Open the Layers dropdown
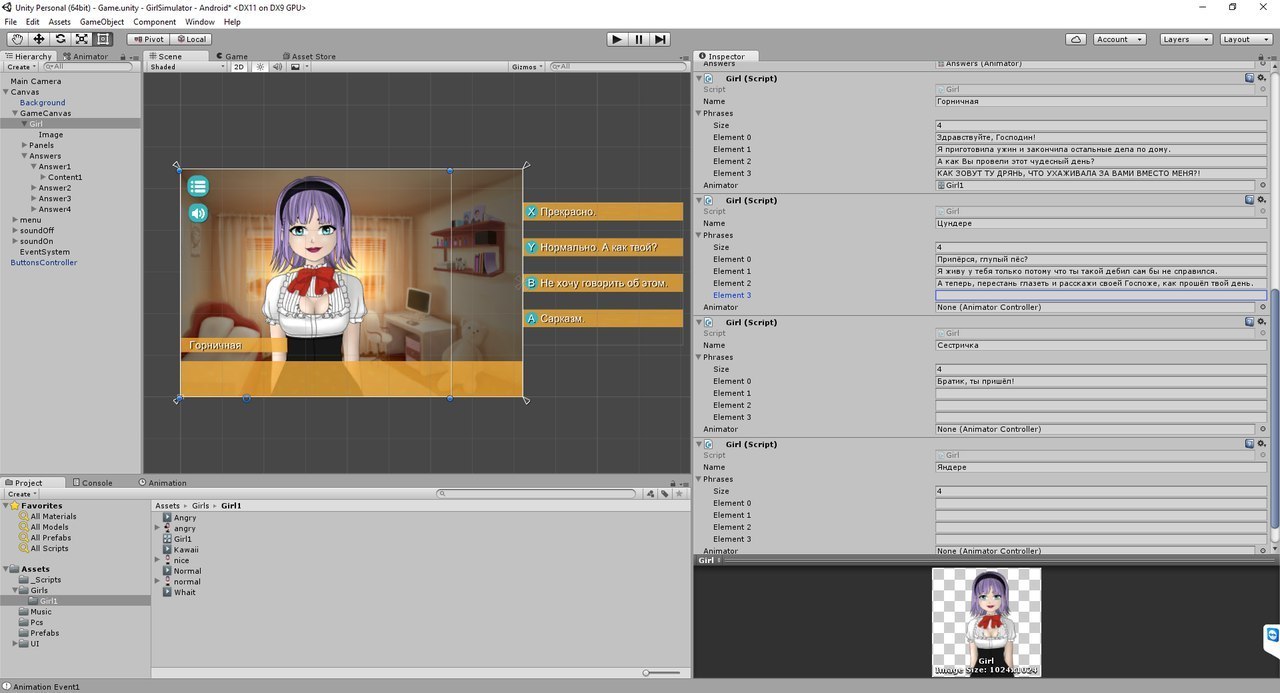The image size is (1280, 693). [1186, 39]
